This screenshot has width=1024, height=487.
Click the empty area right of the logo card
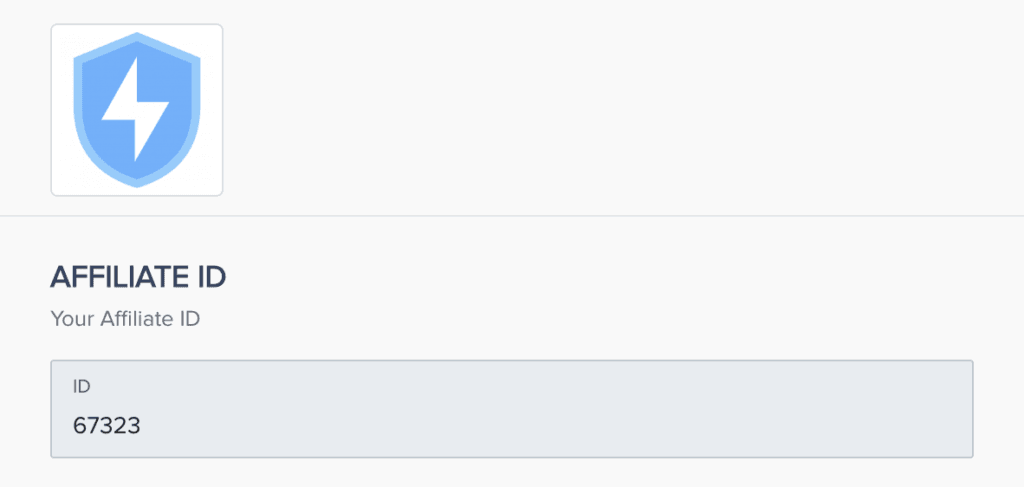[600, 110]
